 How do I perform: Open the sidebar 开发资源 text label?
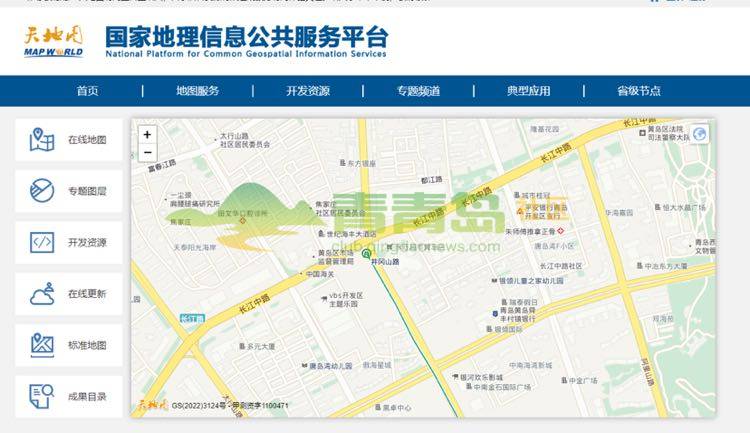(87, 243)
